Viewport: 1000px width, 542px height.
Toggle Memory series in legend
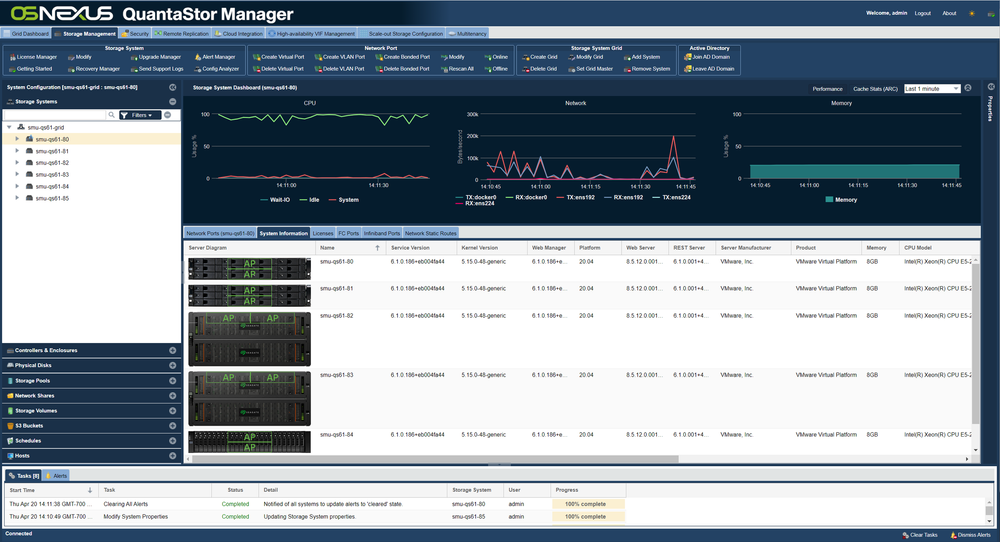pos(841,200)
